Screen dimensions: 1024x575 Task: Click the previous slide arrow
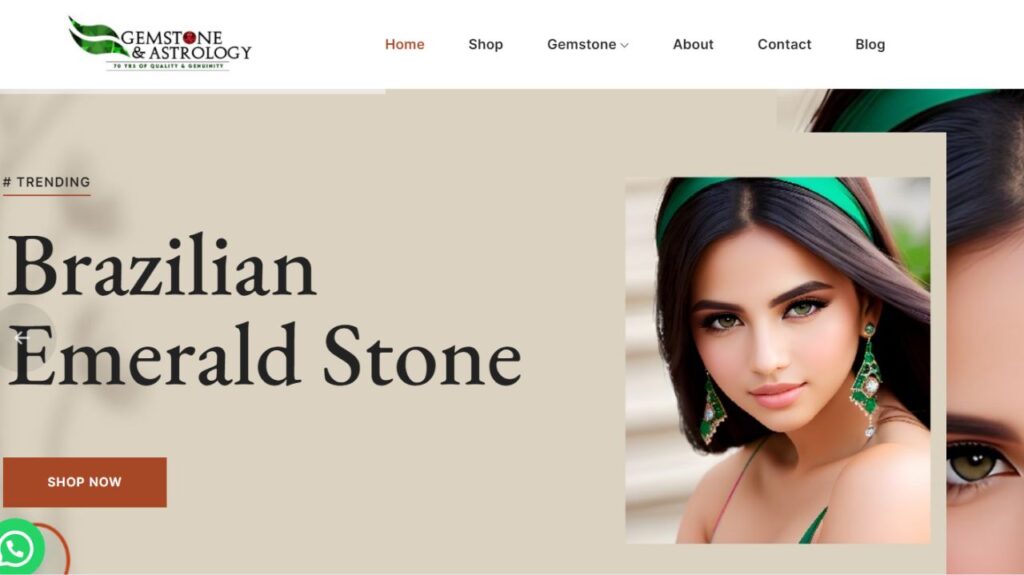(22, 338)
